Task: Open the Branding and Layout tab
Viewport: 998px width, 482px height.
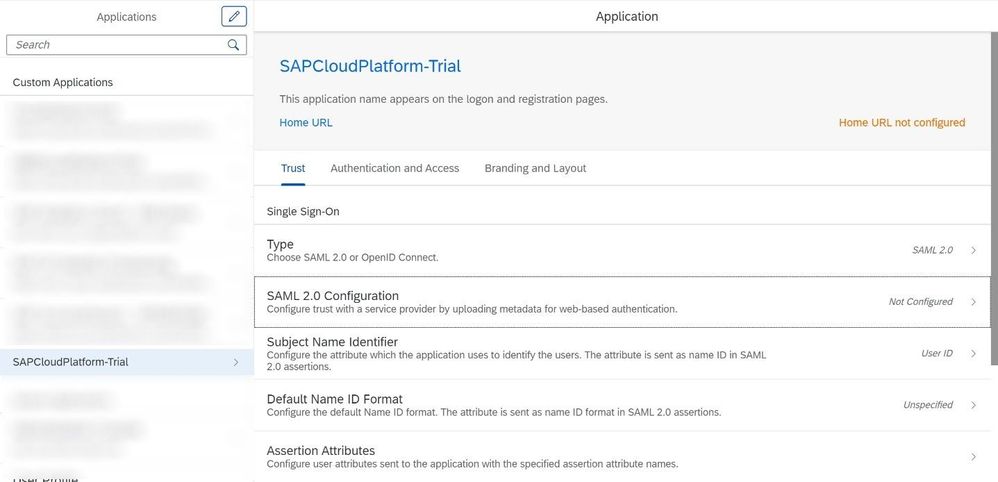Action: (x=535, y=168)
